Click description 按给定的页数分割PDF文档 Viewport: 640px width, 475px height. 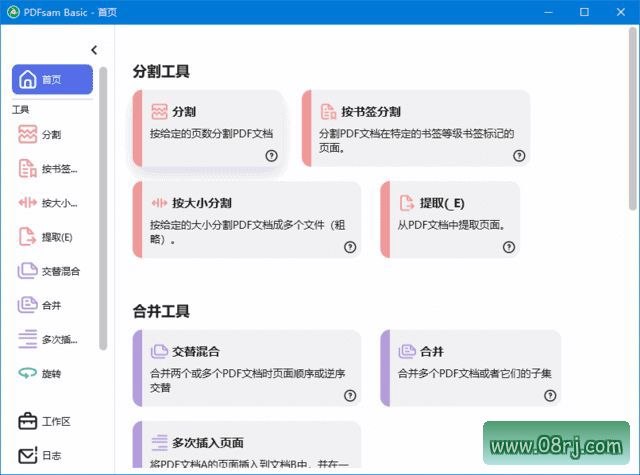point(211,133)
